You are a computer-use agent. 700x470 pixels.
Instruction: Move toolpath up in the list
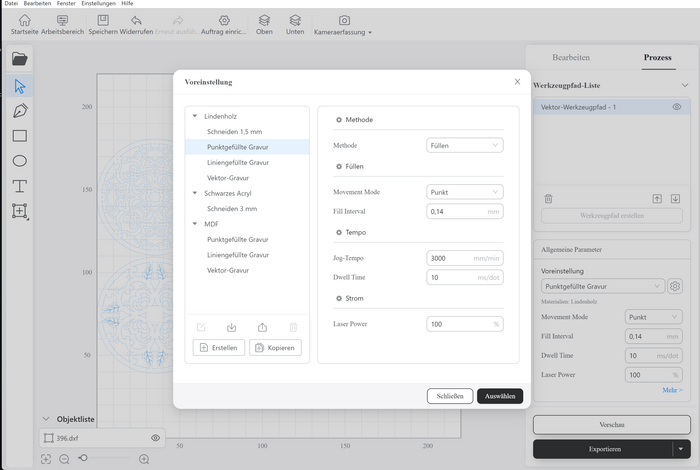pos(657,199)
